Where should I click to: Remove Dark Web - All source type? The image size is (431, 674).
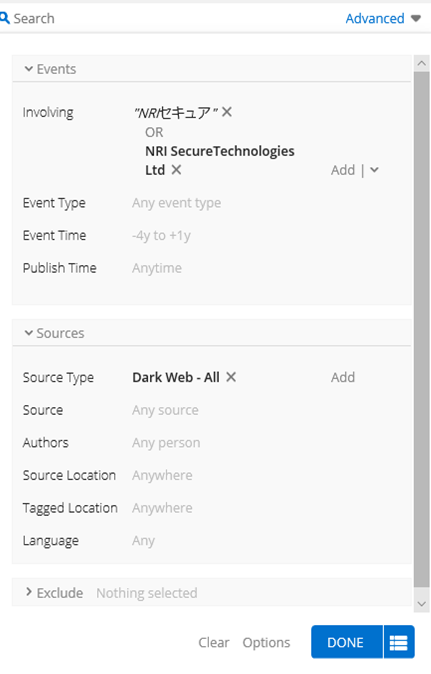point(231,377)
